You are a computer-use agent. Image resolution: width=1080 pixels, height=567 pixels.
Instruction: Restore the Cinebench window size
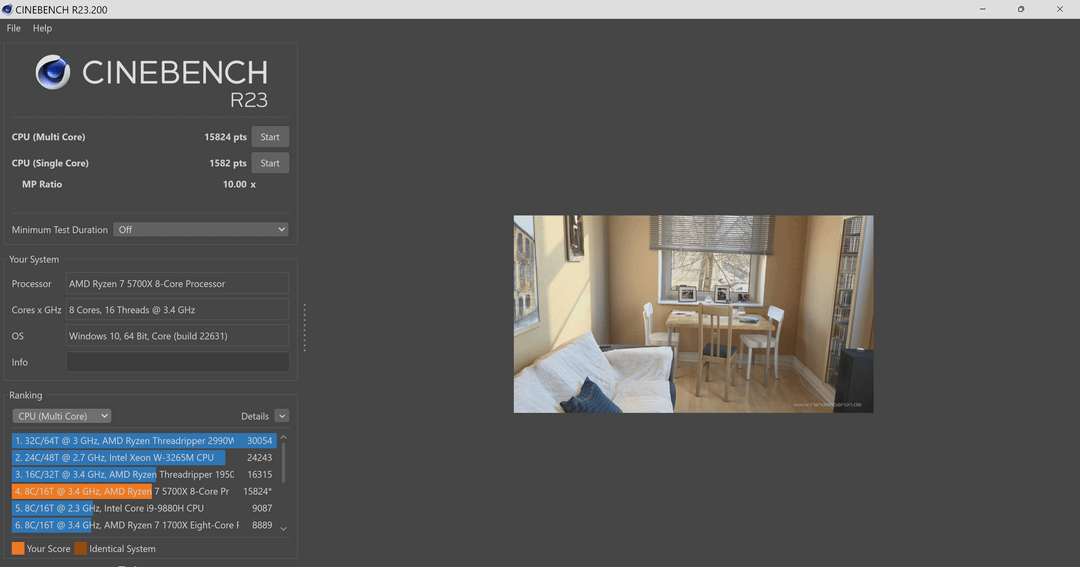1021,9
